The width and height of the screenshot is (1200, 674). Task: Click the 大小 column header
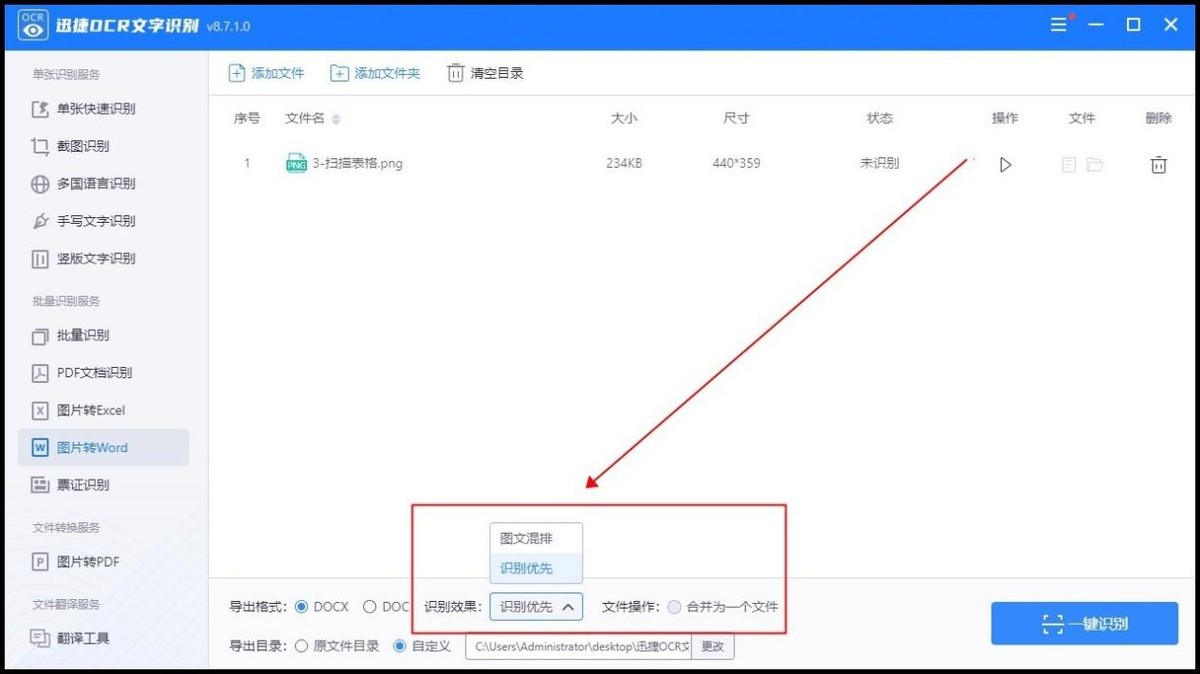click(x=624, y=118)
